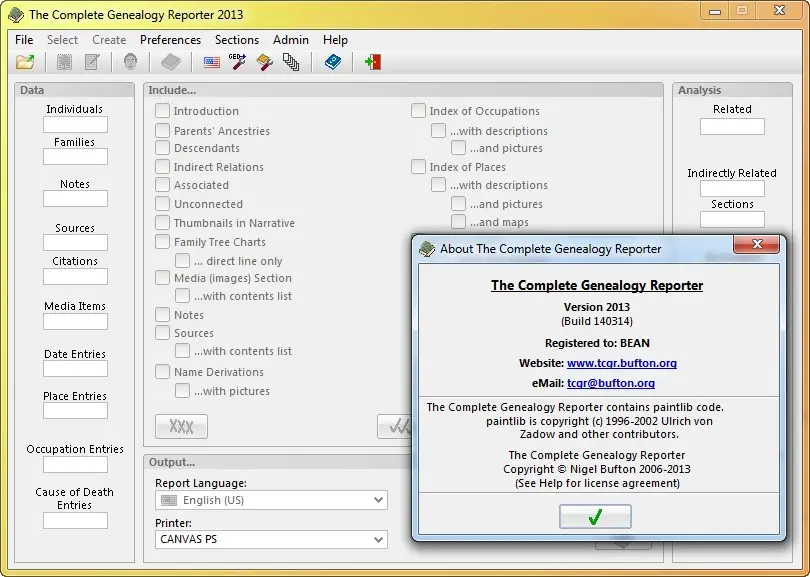Close the About dialog with red X
The width and height of the screenshot is (810, 577).
[757, 244]
